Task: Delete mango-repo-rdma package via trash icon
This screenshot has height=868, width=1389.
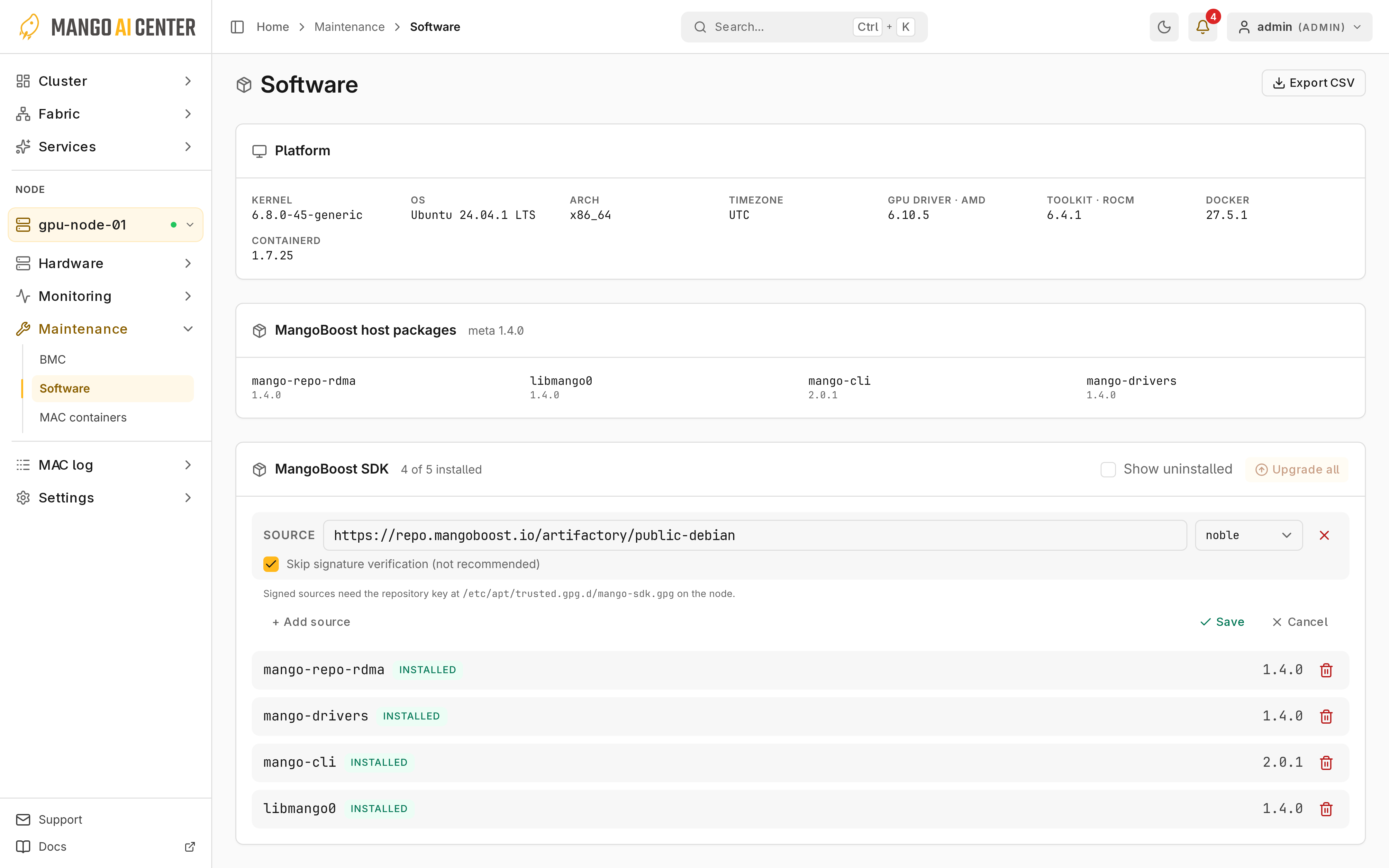Action: click(x=1326, y=670)
